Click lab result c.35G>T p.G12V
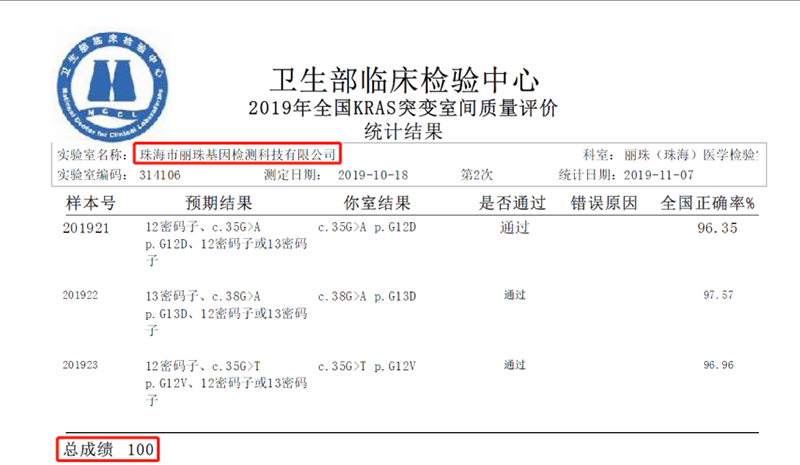 point(367,366)
